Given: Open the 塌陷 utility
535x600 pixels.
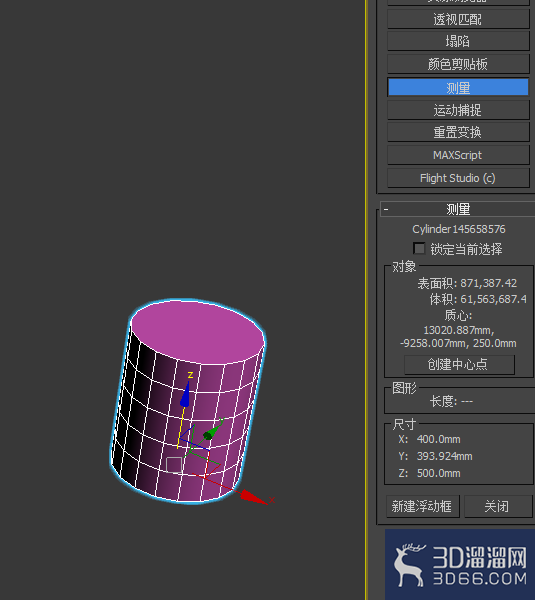Looking at the screenshot, I should (x=458, y=41).
